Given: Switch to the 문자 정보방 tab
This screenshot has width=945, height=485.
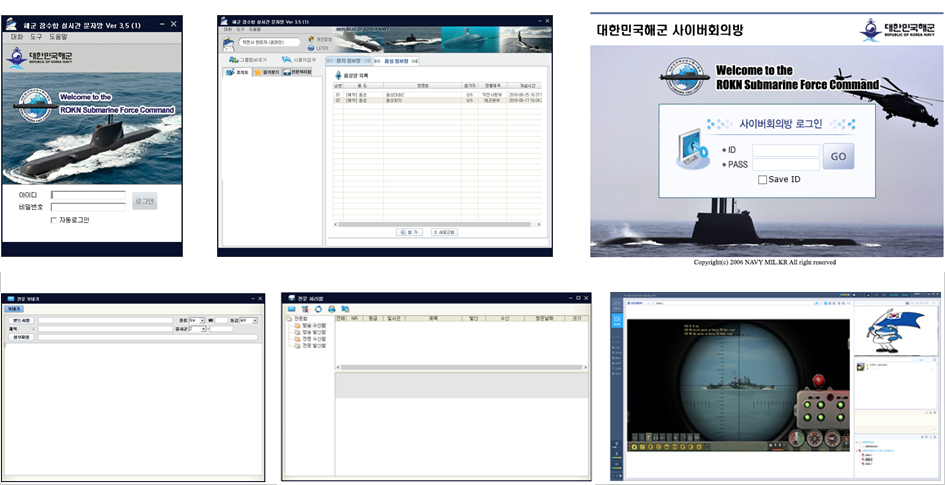Looking at the screenshot, I should [x=348, y=61].
